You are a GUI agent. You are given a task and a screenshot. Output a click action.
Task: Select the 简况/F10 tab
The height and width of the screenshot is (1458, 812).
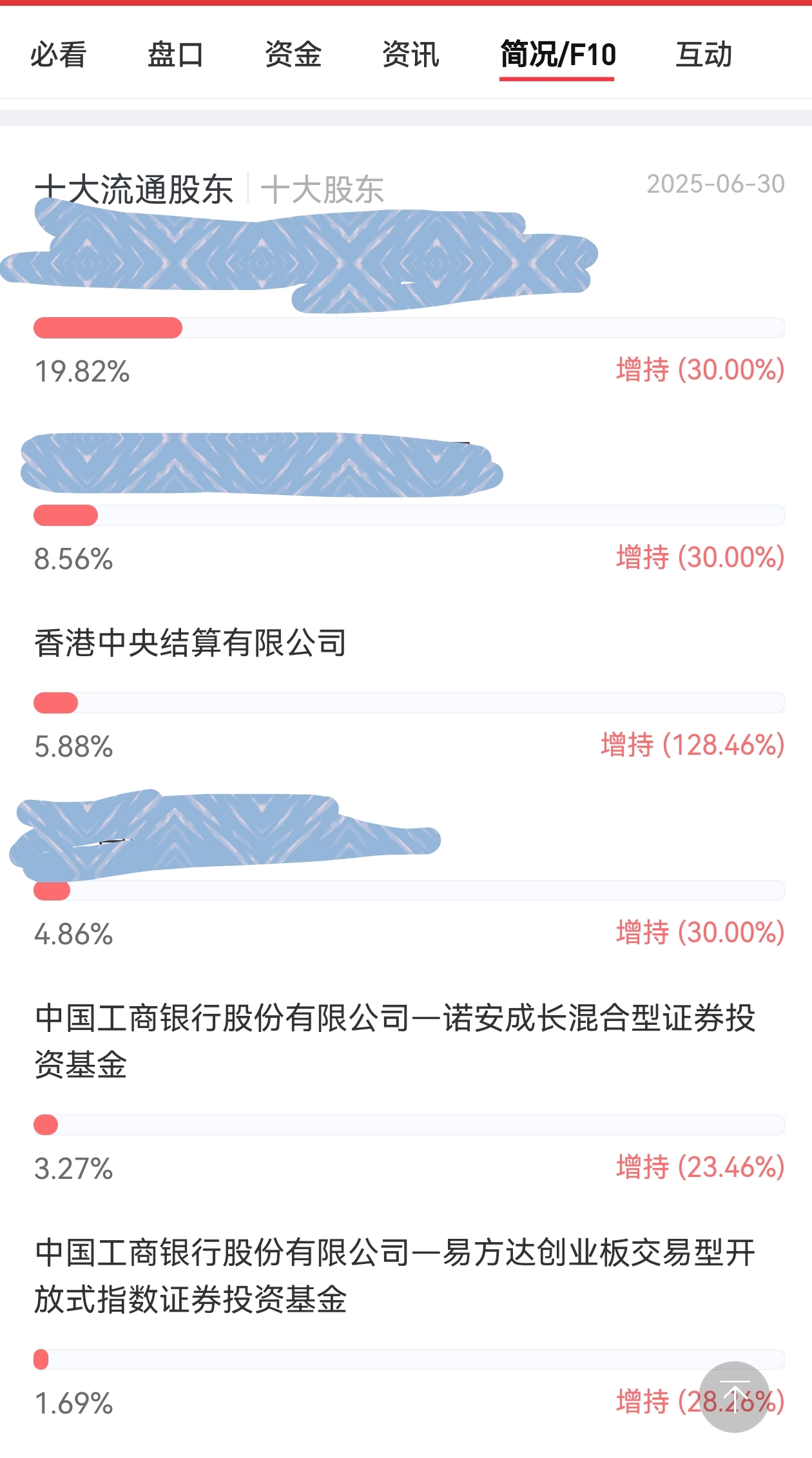pos(557,55)
